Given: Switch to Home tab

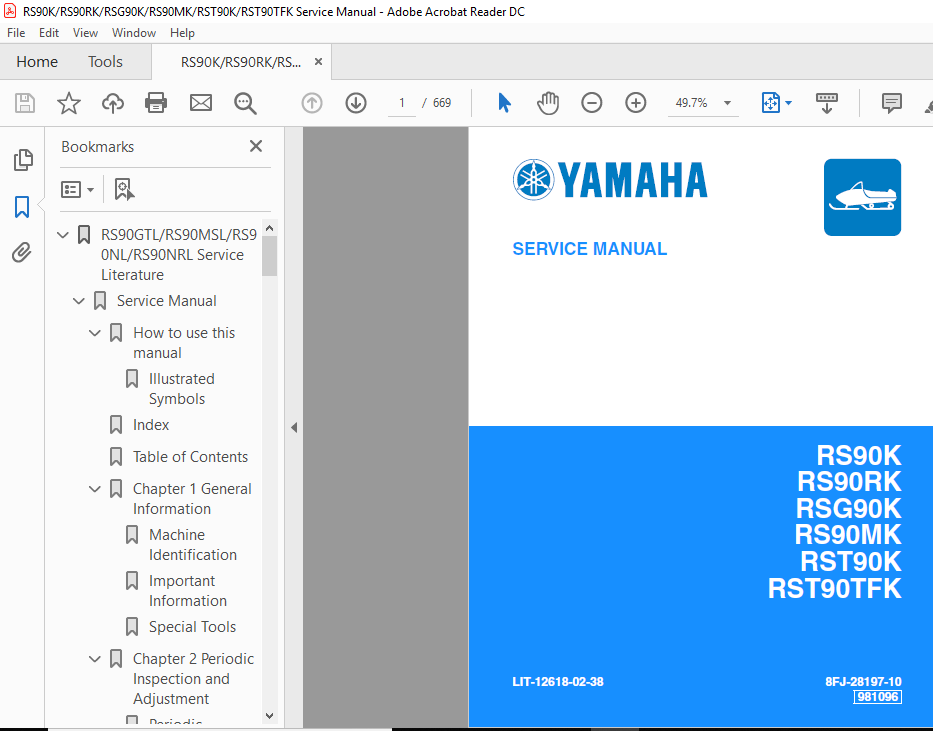Looking at the screenshot, I should pos(37,62).
